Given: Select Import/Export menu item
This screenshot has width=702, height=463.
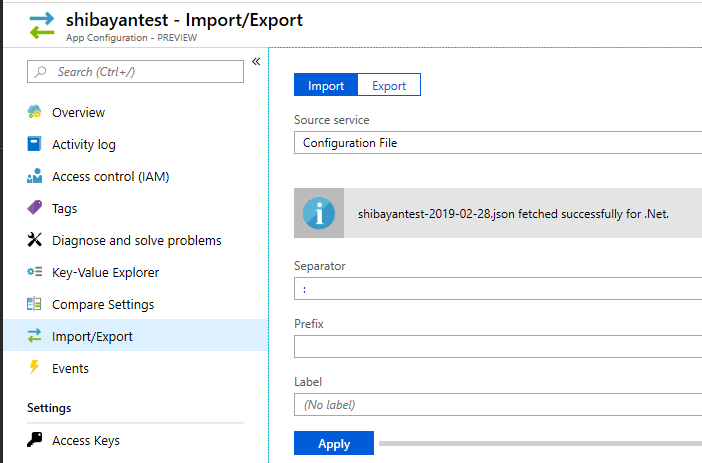Looking at the screenshot, I should coord(135,335).
